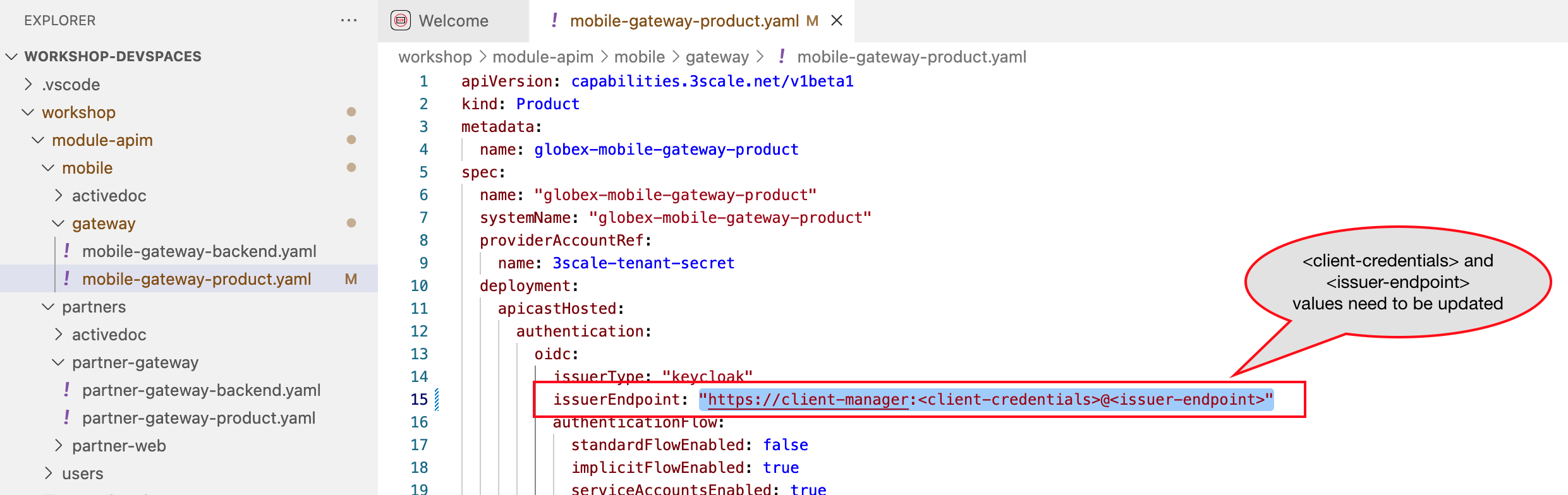Viewport: 1568px width, 495px height.
Task: Click YAML icon in breadcrumb file entry
Action: pyautogui.click(x=782, y=56)
